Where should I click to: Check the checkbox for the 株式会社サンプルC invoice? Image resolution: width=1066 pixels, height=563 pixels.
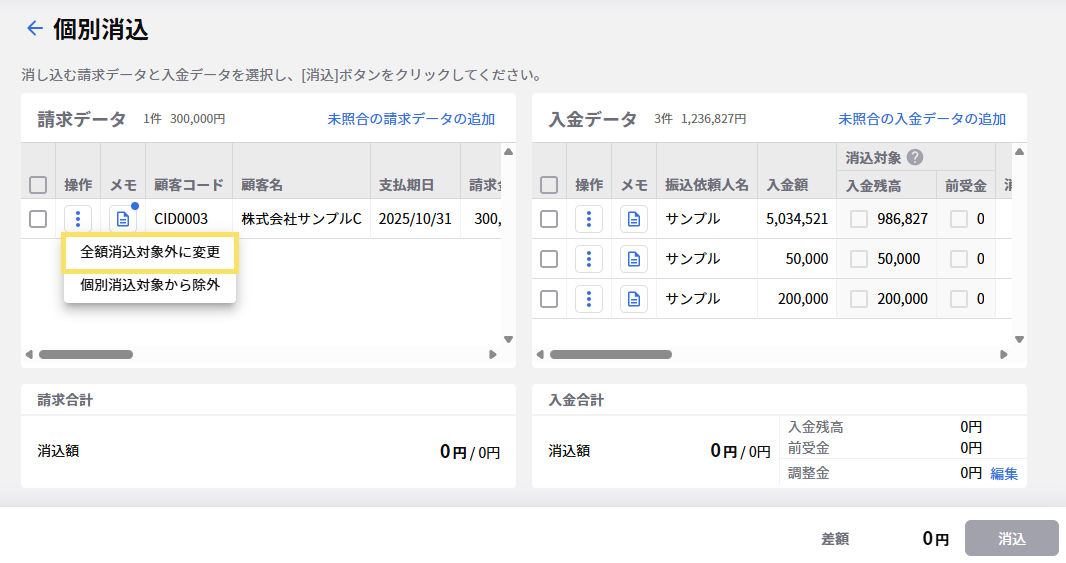pyautogui.click(x=38, y=219)
